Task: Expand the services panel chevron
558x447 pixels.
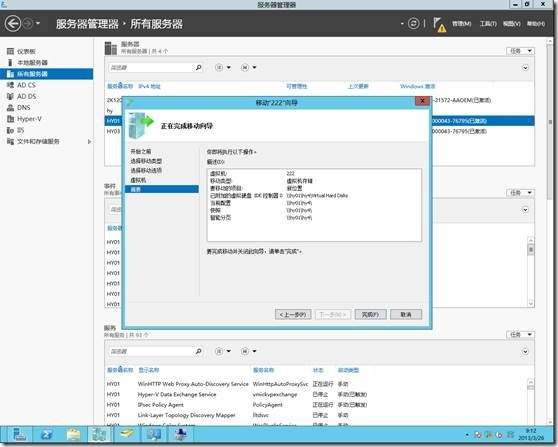Action: [x=525, y=352]
